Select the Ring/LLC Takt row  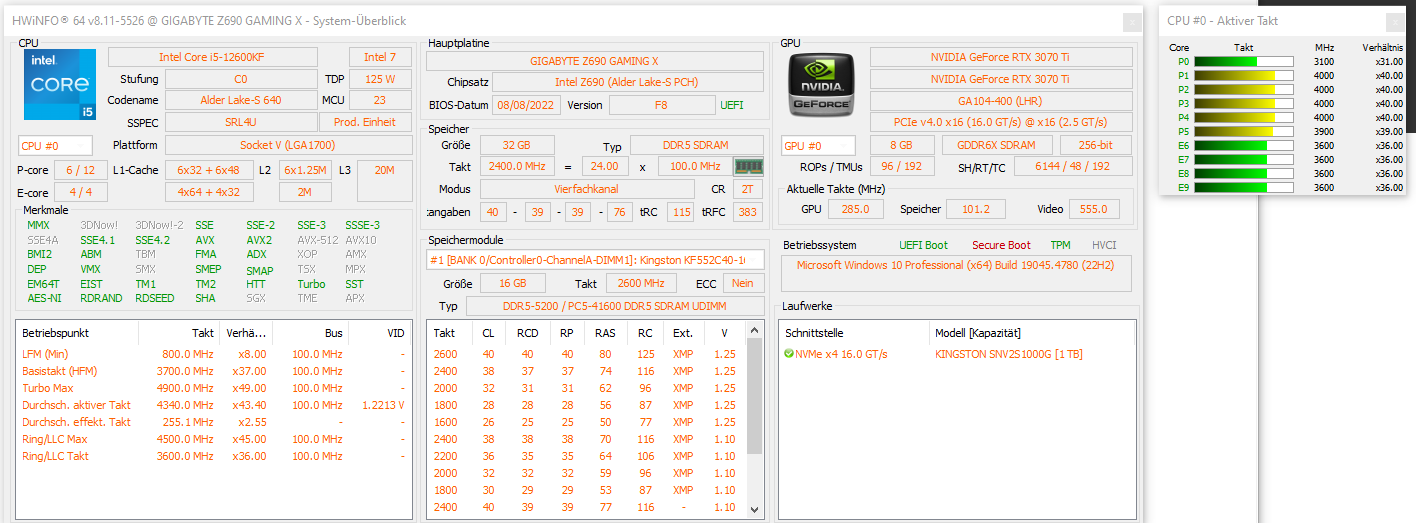point(214,456)
